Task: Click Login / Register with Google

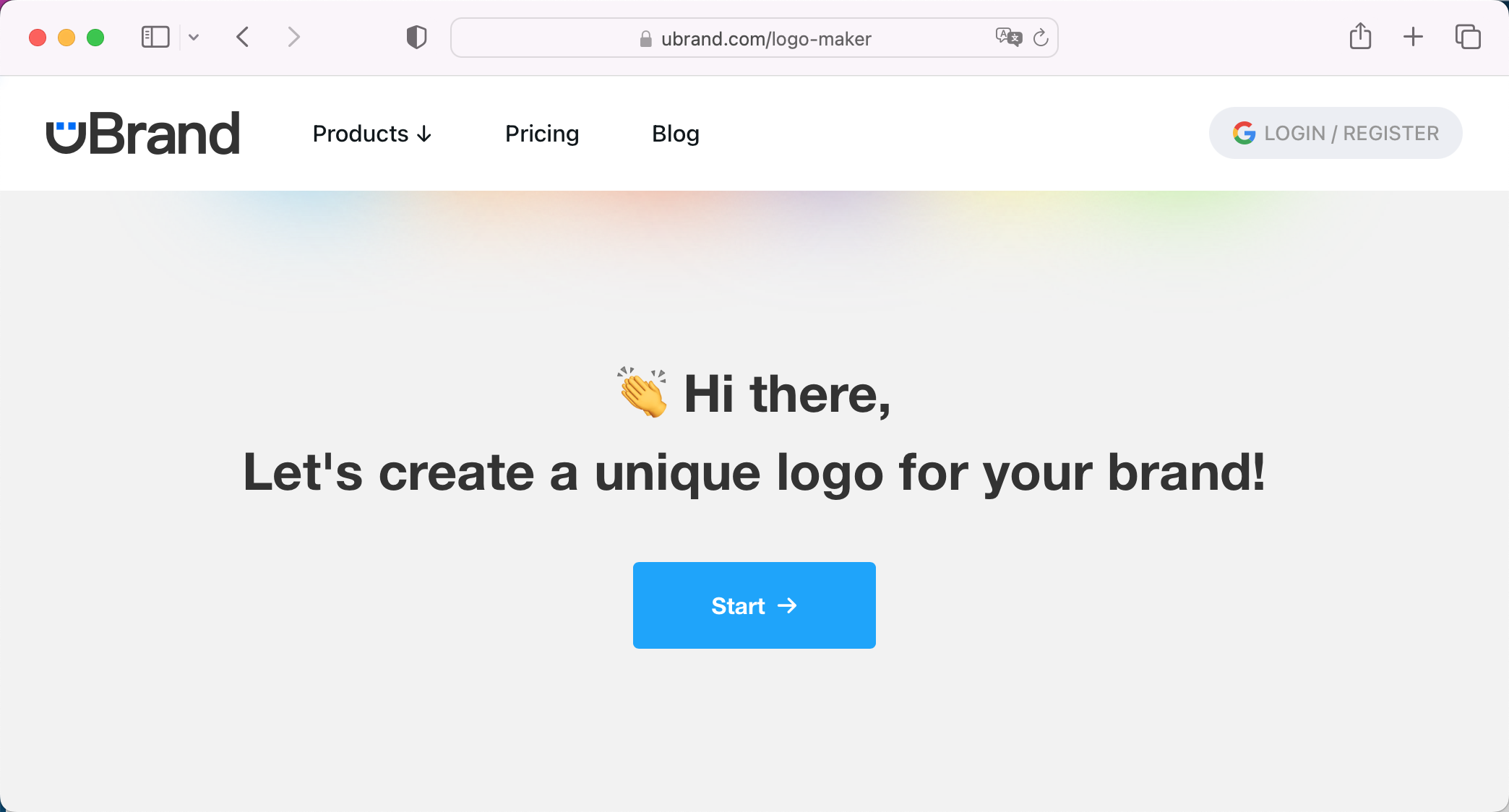Action: [1336, 133]
